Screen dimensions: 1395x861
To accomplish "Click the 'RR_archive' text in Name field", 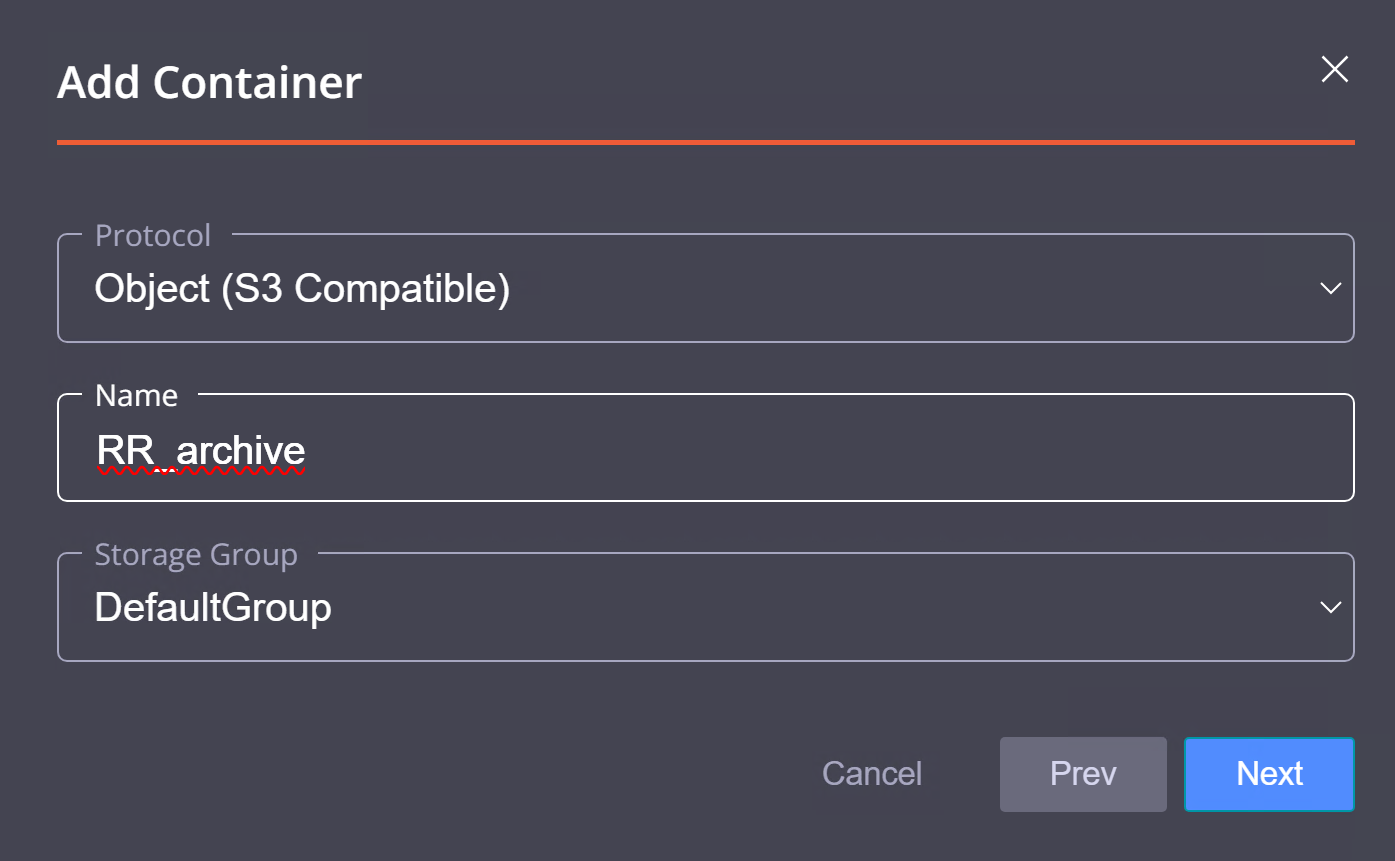I will 201,451.
